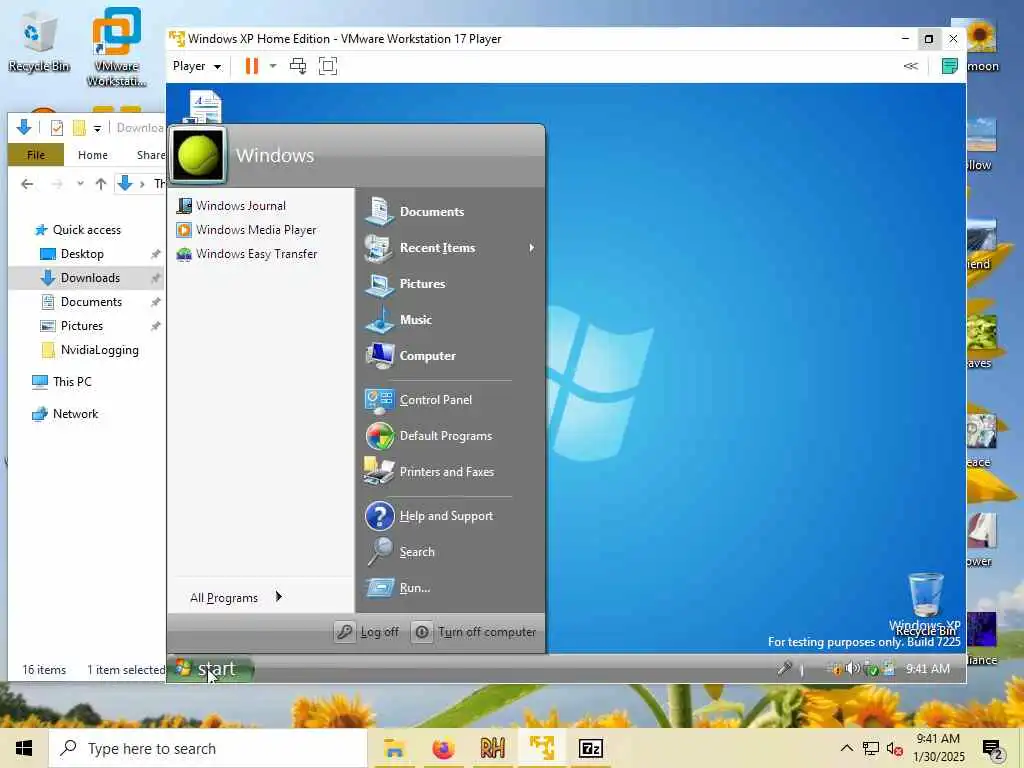Screen dimensions: 1024x768
Task: Open the host Recycle Bin desktop icon
Action: pyautogui.click(x=39, y=42)
